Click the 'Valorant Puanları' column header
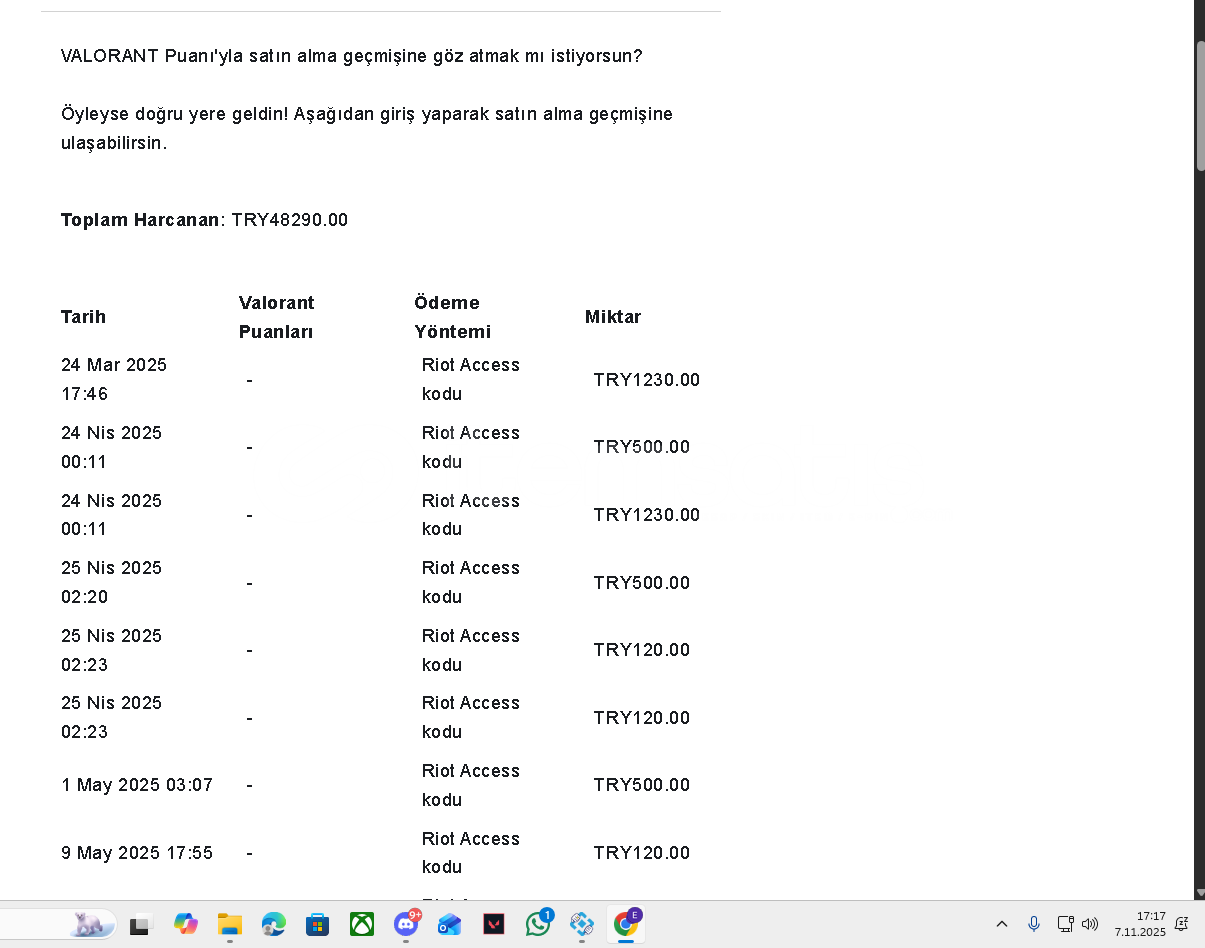The height and width of the screenshot is (948, 1205). pos(277,317)
